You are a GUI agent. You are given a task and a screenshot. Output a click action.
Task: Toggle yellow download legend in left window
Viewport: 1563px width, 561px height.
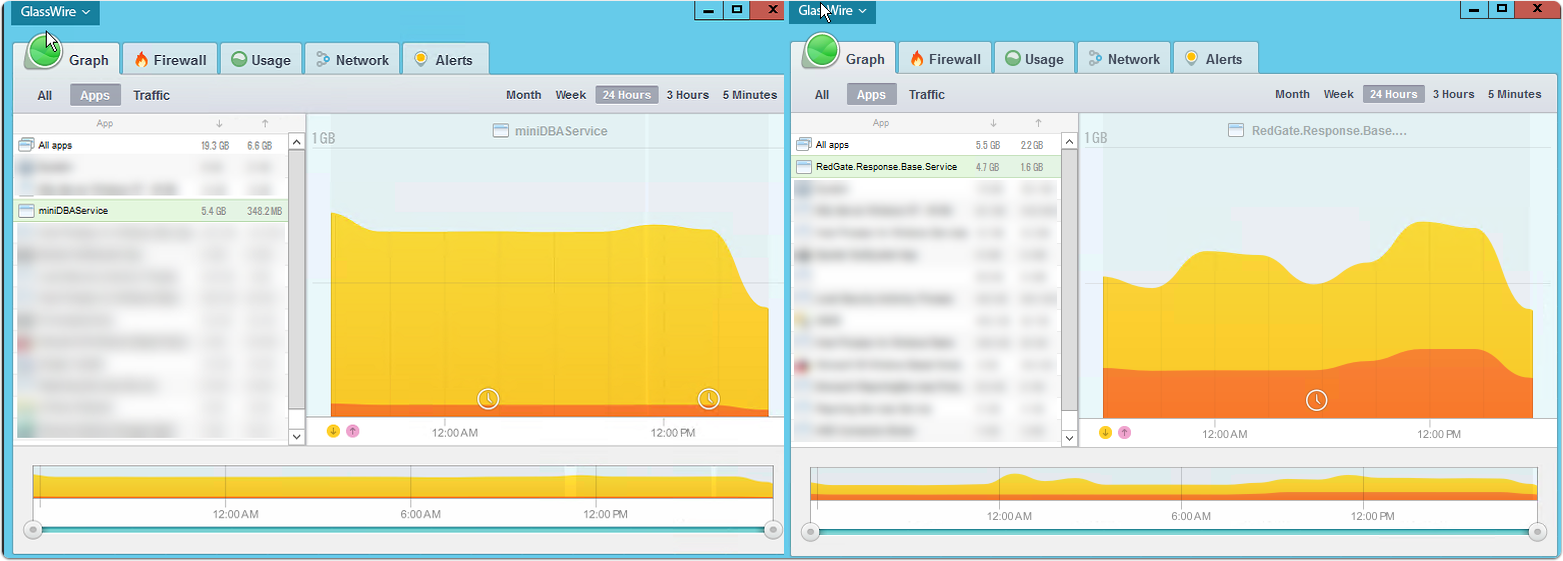coord(334,431)
